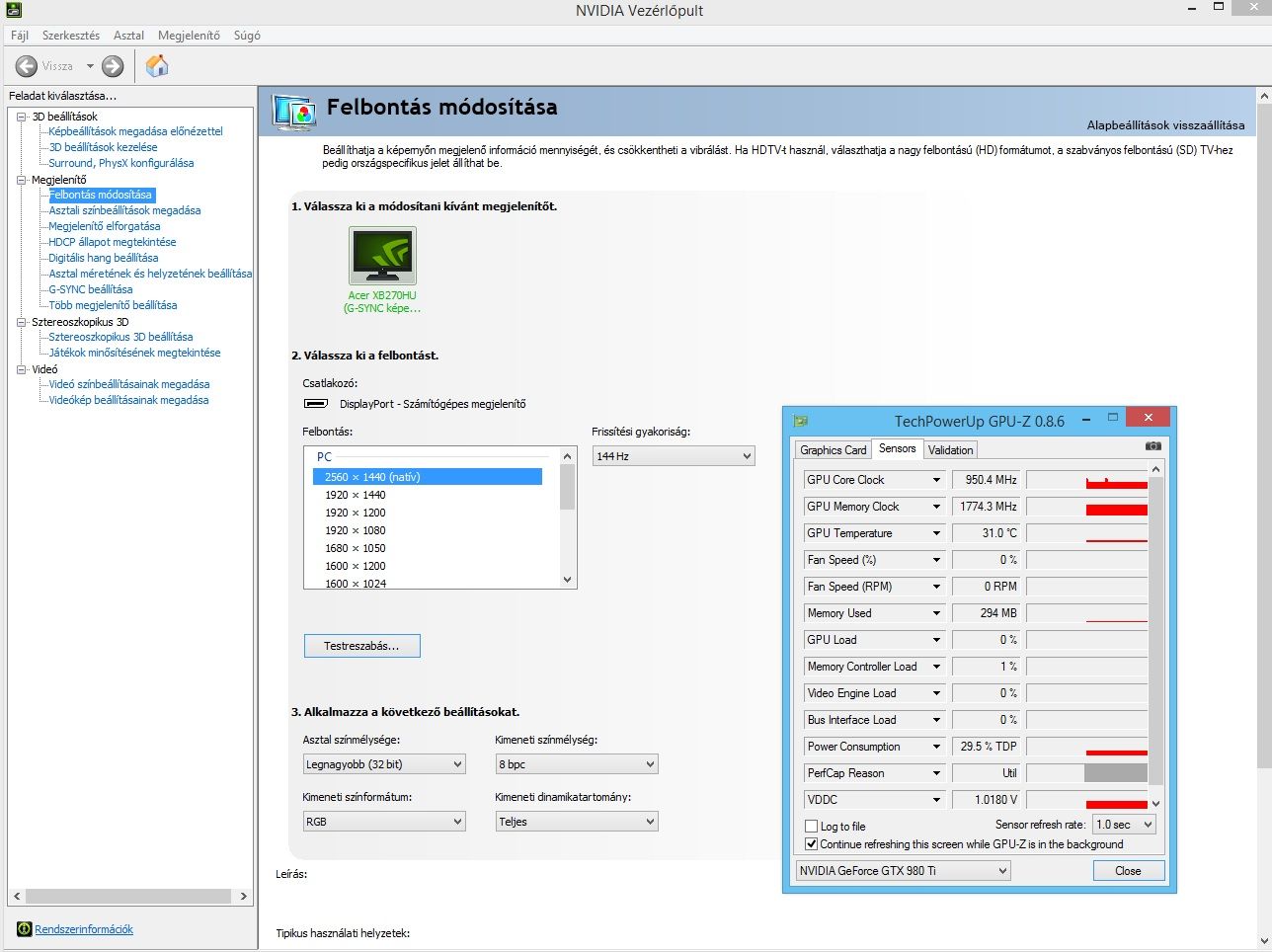Open Kimeneti színformátum RGB dropdown
This screenshot has height=952, width=1272.
(384, 822)
